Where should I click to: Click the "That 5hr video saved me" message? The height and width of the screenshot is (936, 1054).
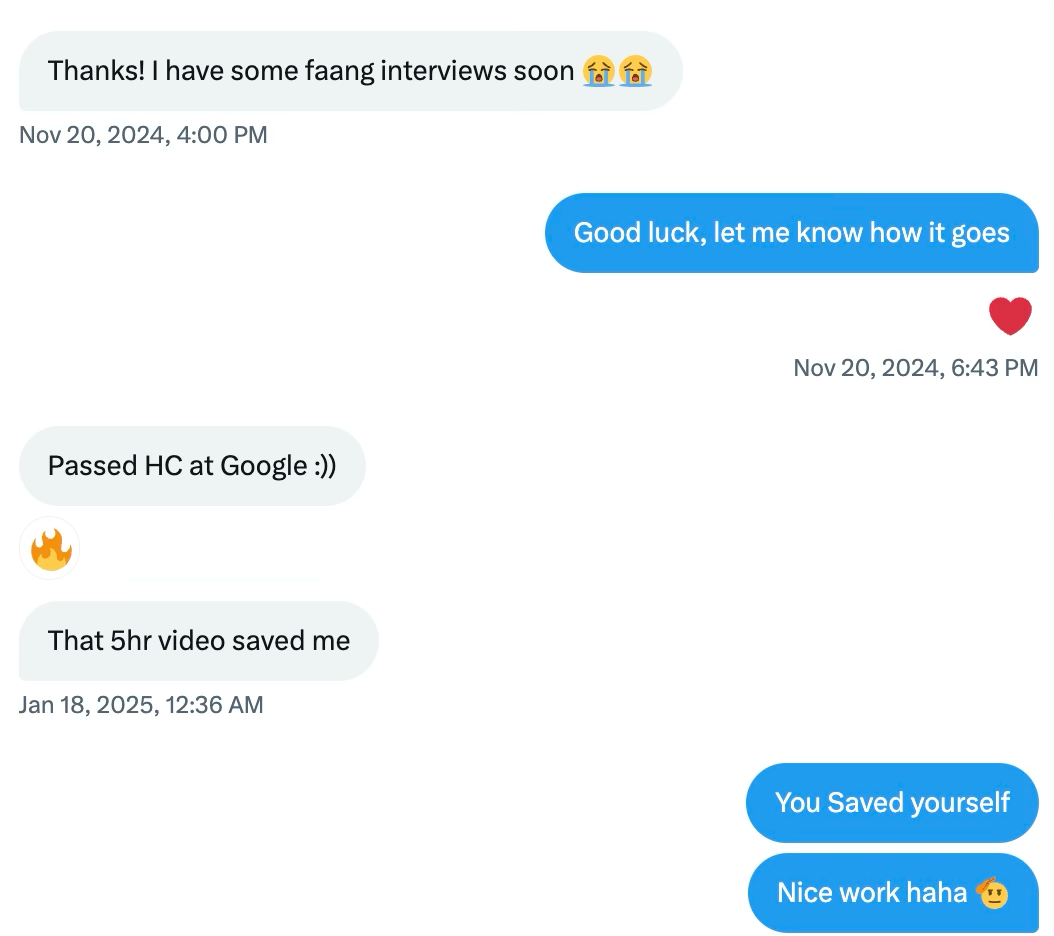tap(198, 640)
